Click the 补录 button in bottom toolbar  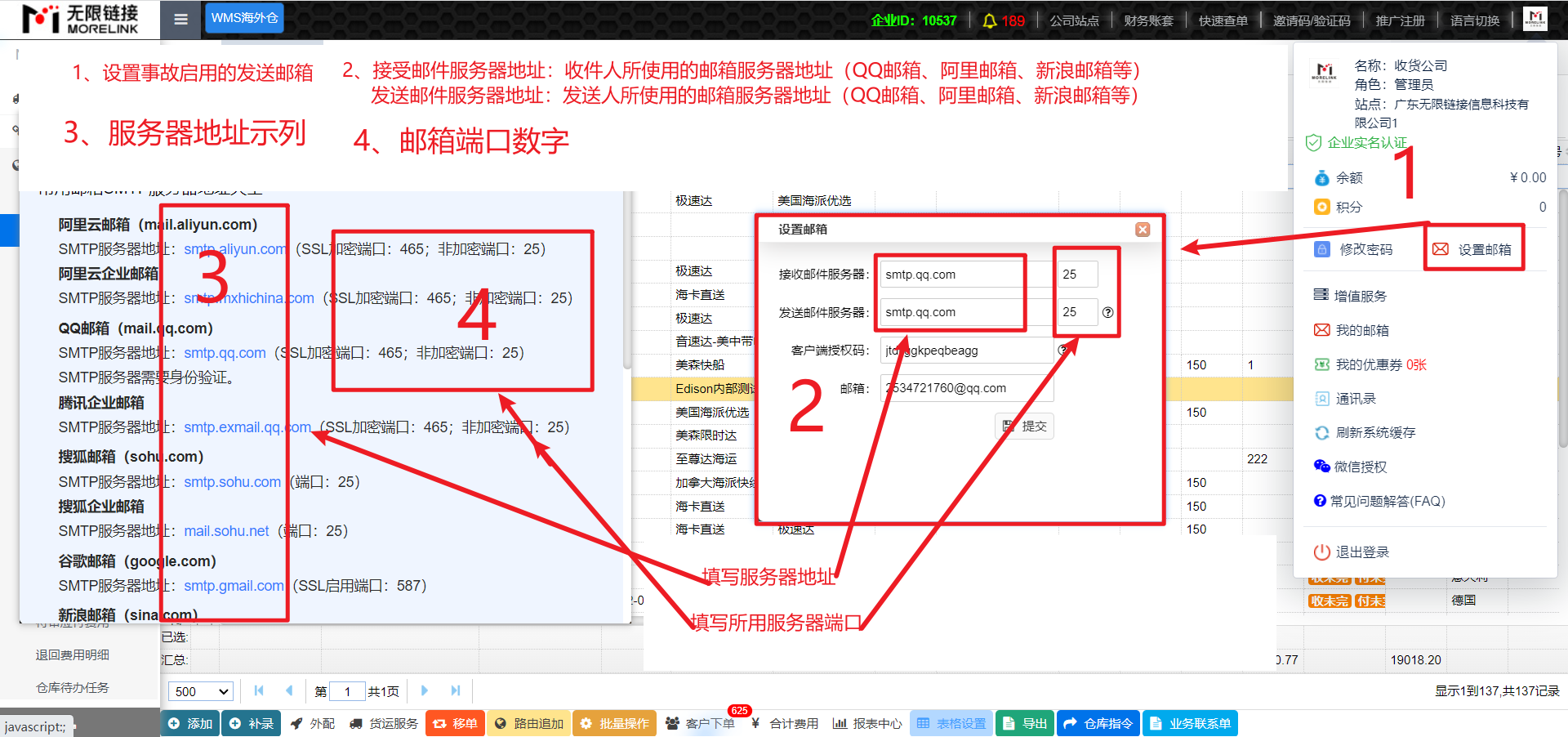[x=252, y=723]
